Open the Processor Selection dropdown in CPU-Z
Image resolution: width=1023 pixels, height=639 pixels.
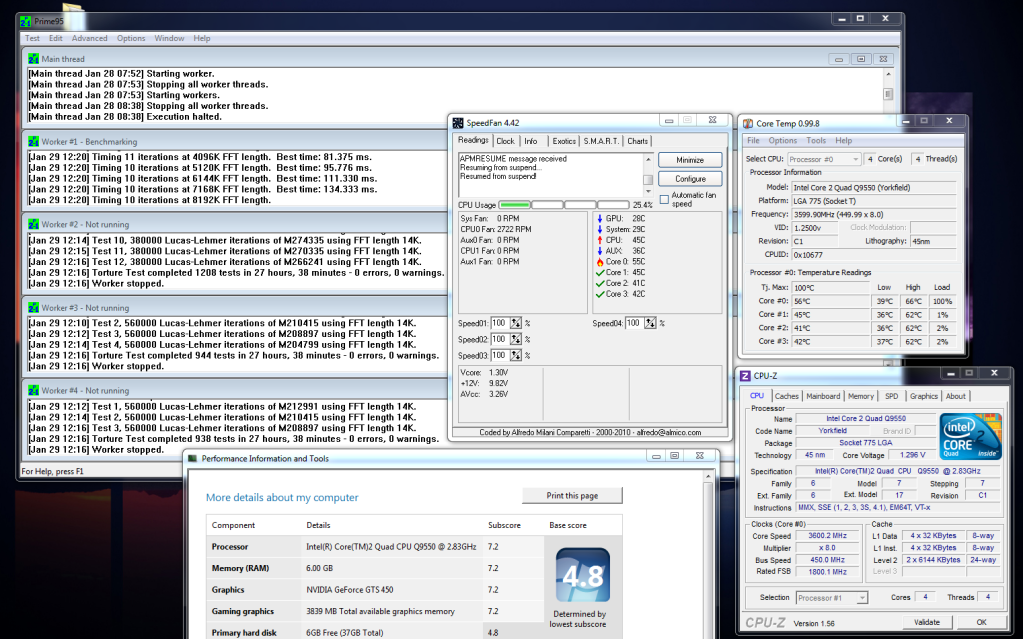click(832, 598)
